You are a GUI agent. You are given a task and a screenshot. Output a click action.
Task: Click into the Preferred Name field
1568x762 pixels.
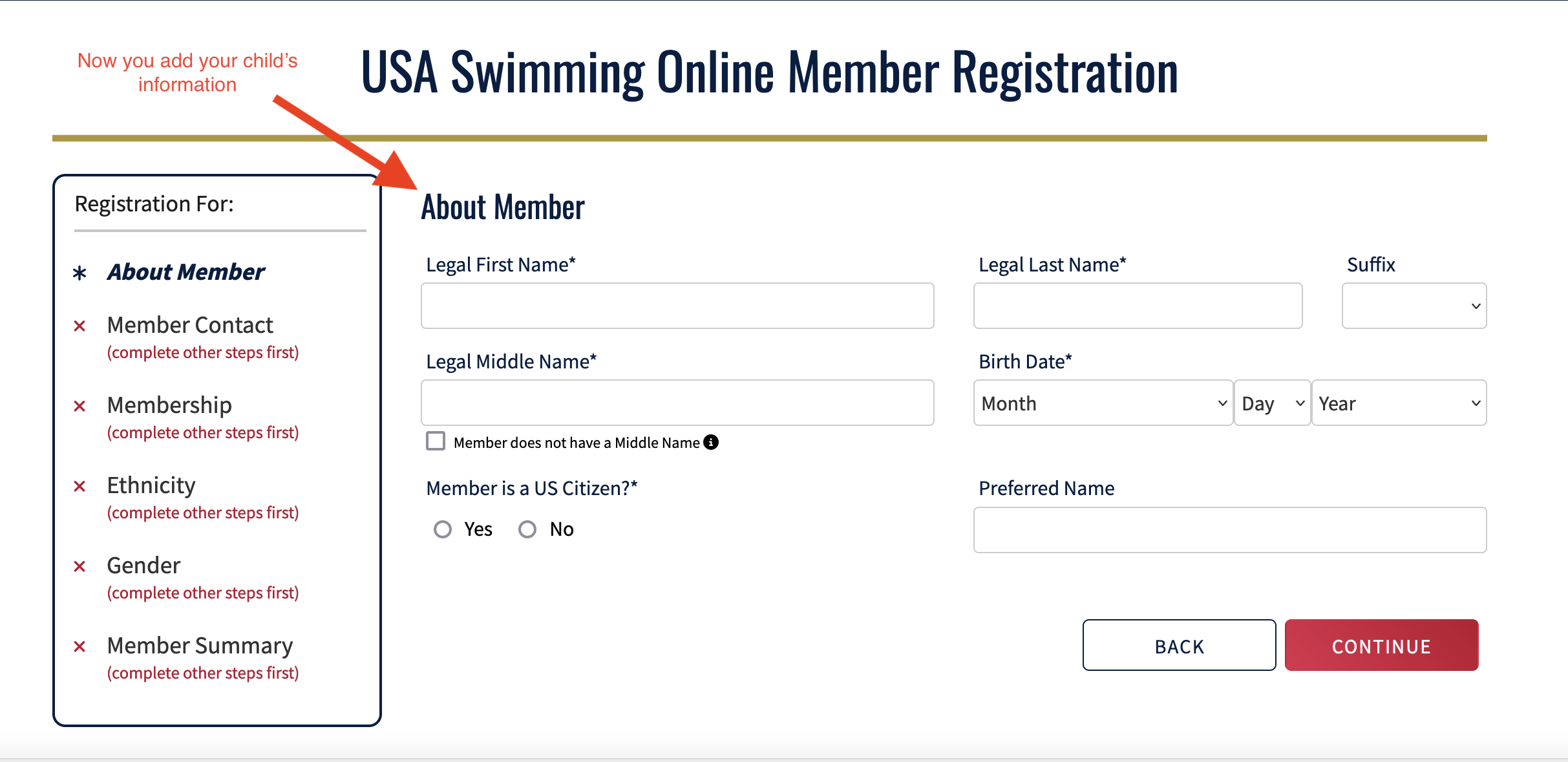point(1229,530)
